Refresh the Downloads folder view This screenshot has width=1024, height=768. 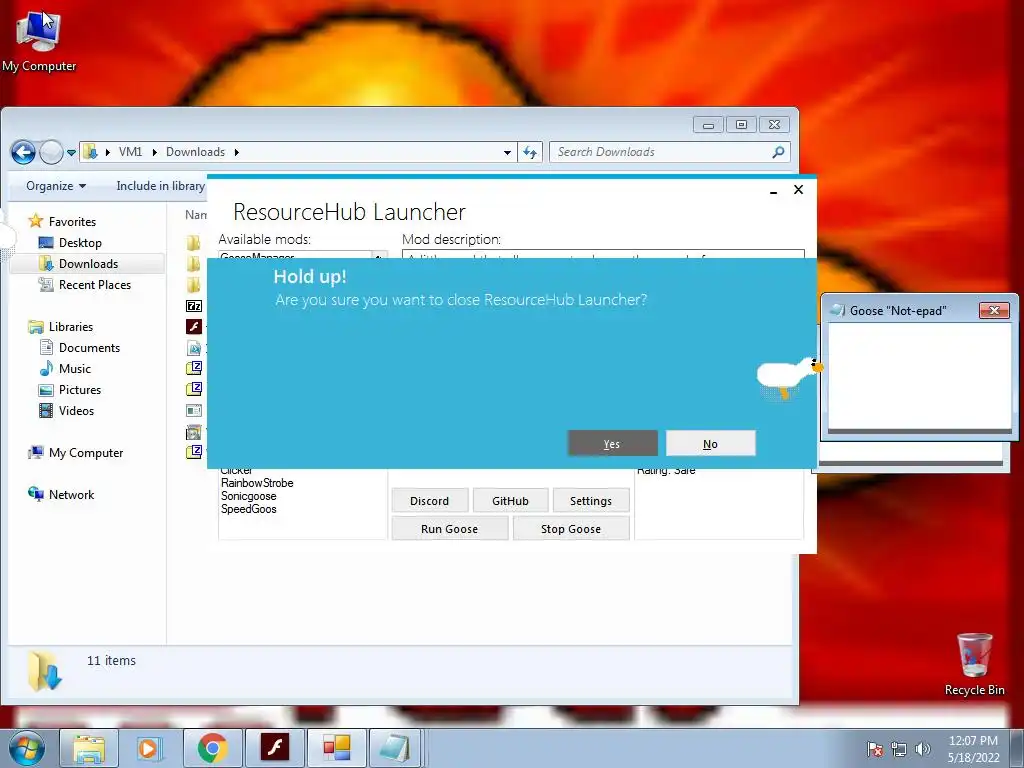pos(530,152)
